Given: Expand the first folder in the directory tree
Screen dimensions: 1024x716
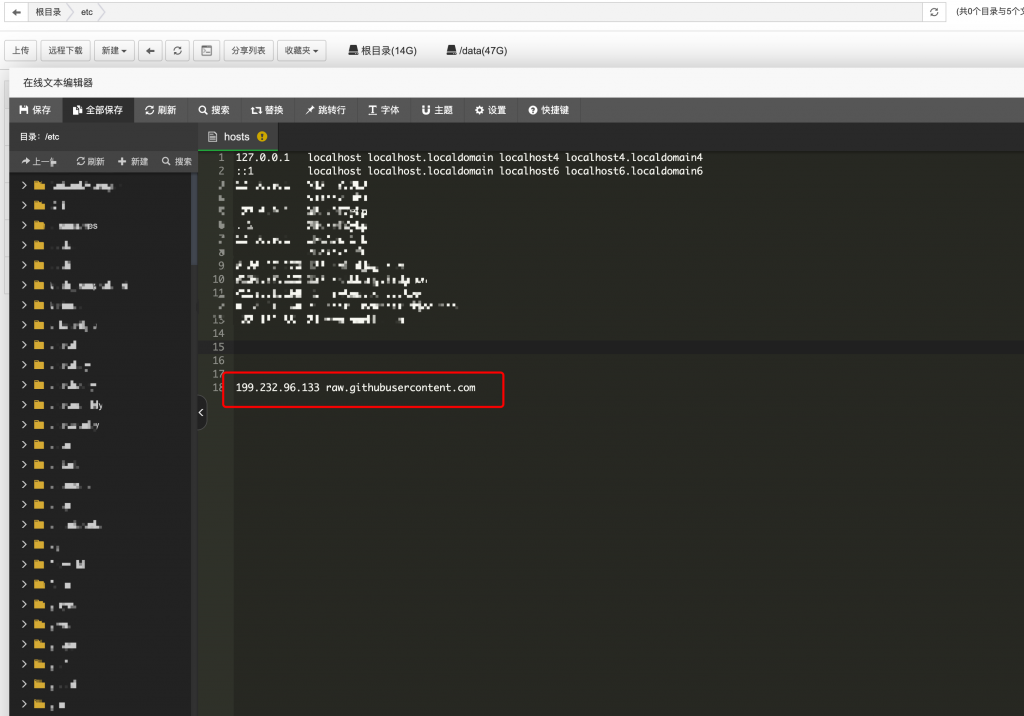Looking at the screenshot, I should point(24,186).
